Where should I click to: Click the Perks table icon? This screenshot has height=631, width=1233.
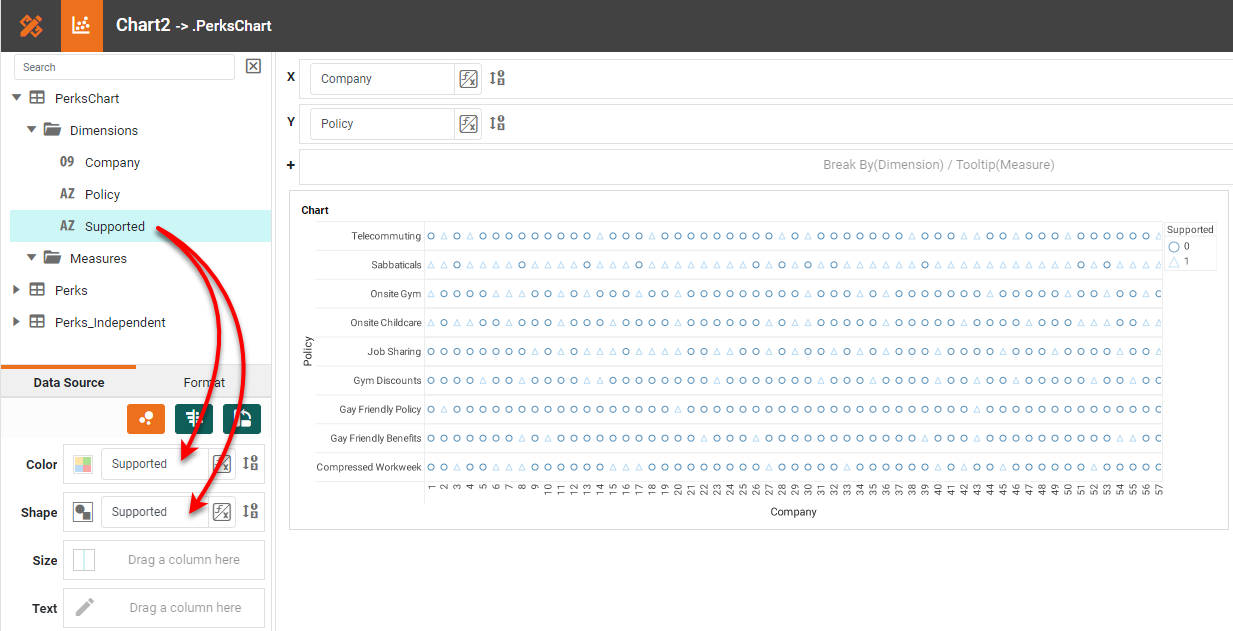click(x=37, y=290)
